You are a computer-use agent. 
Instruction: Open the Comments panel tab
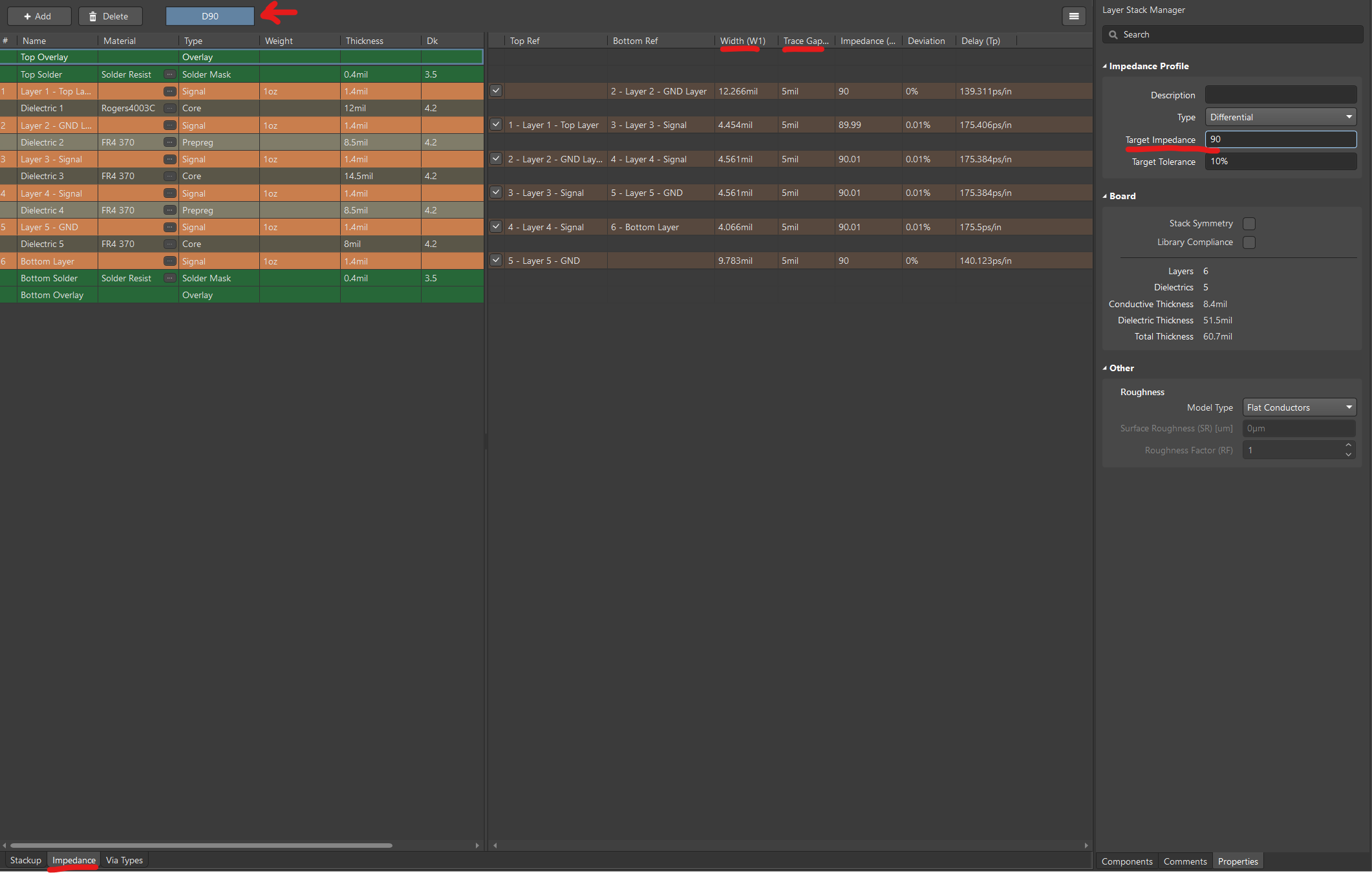1184,861
